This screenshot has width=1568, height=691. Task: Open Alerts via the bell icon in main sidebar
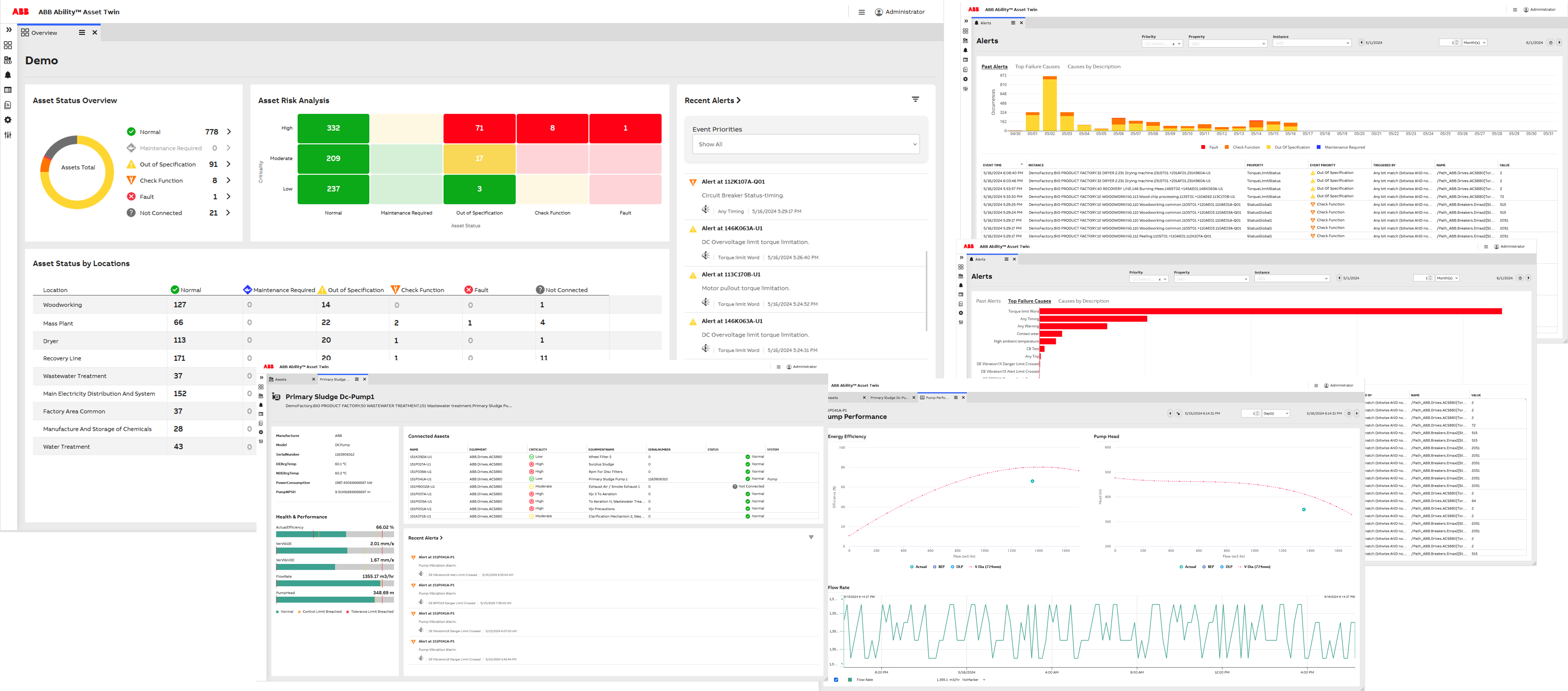pos(8,76)
